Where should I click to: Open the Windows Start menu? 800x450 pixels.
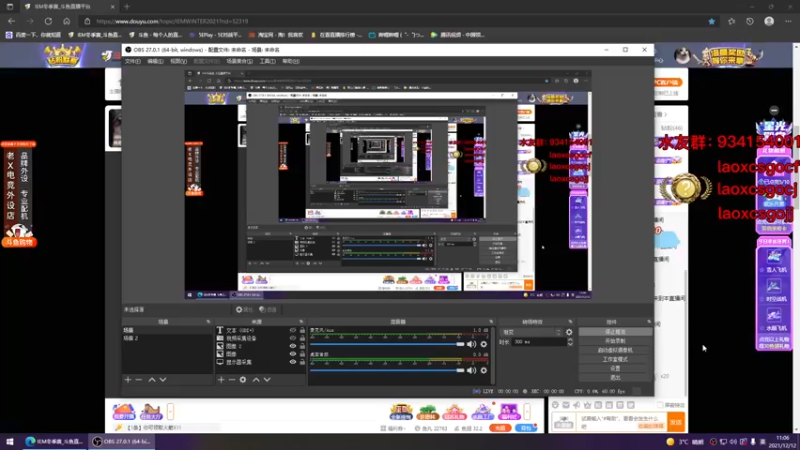(10, 442)
